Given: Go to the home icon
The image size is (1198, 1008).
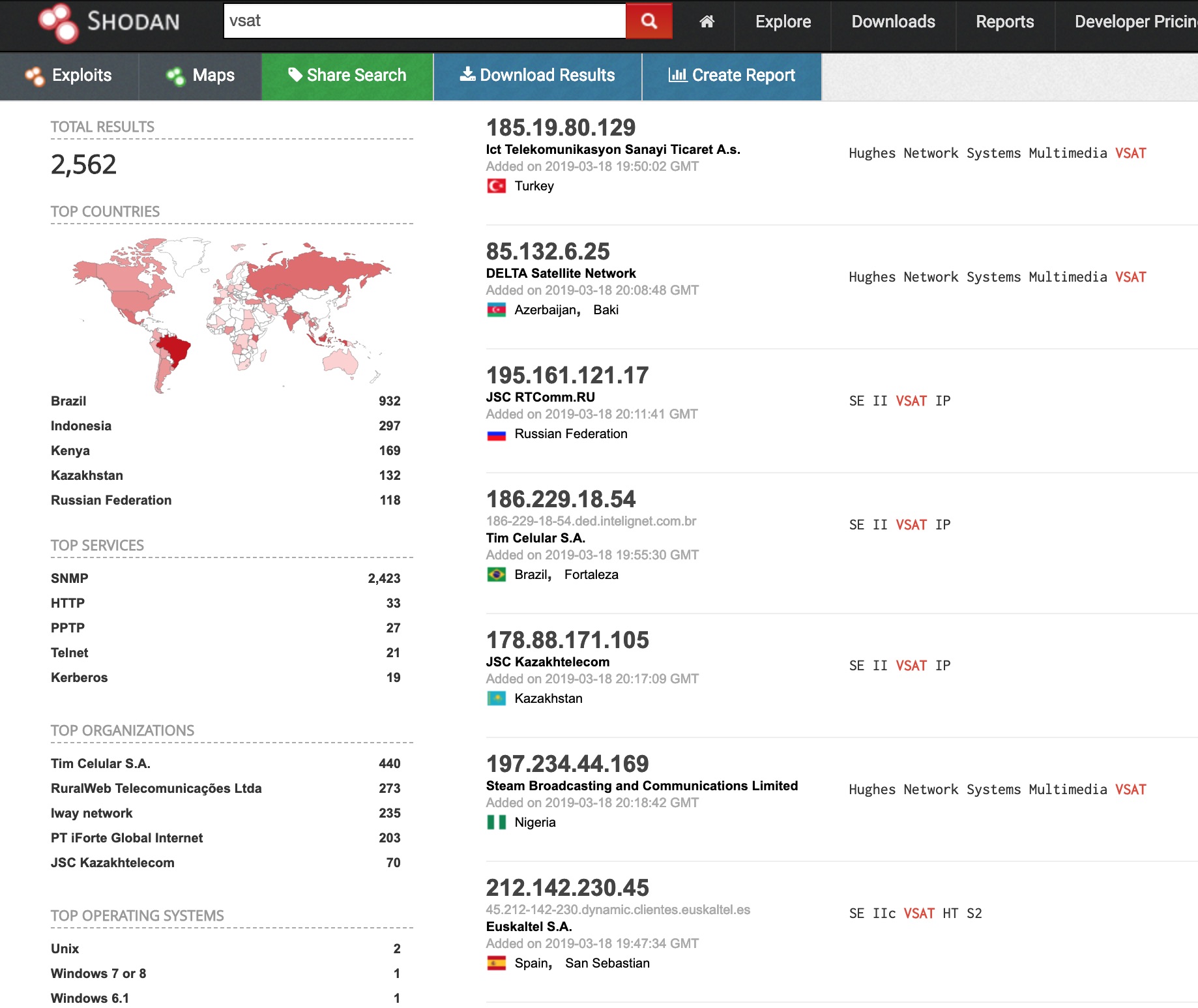Looking at the screenshot, I should (x=707, y=22).
